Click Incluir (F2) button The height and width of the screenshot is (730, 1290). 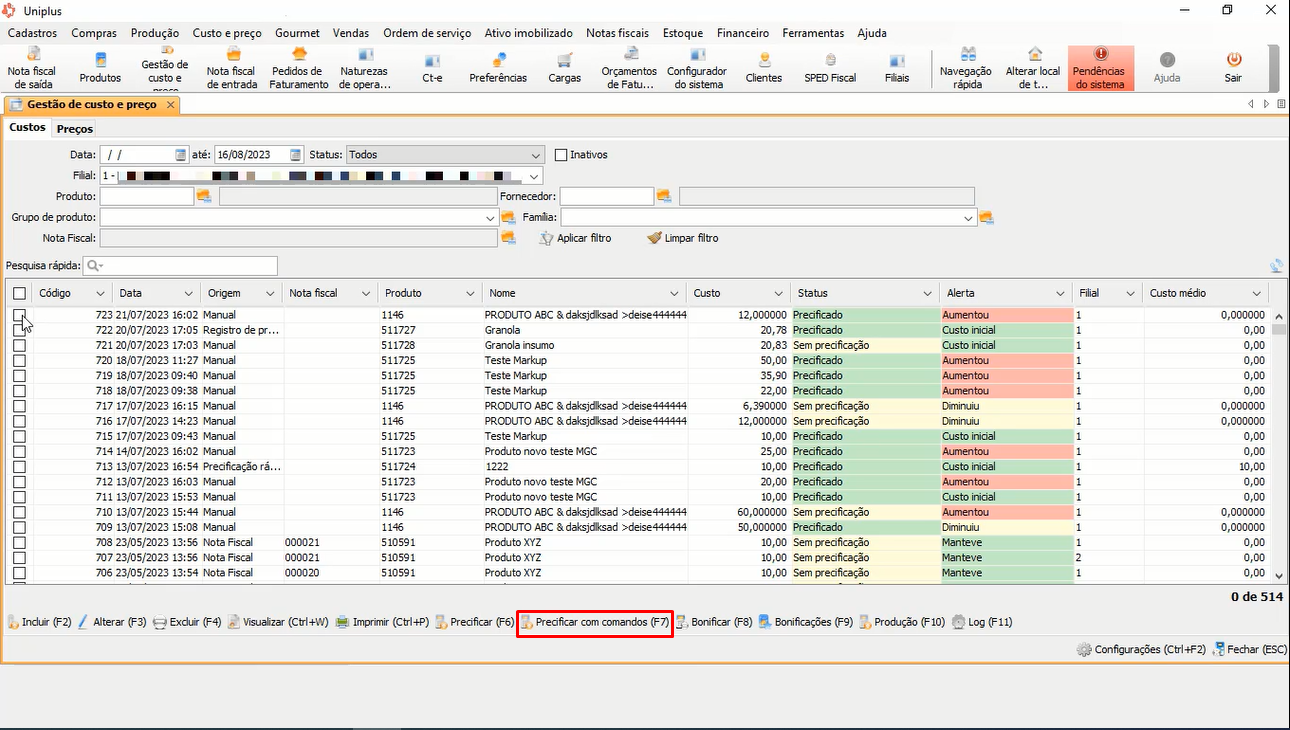pos(39,622)
